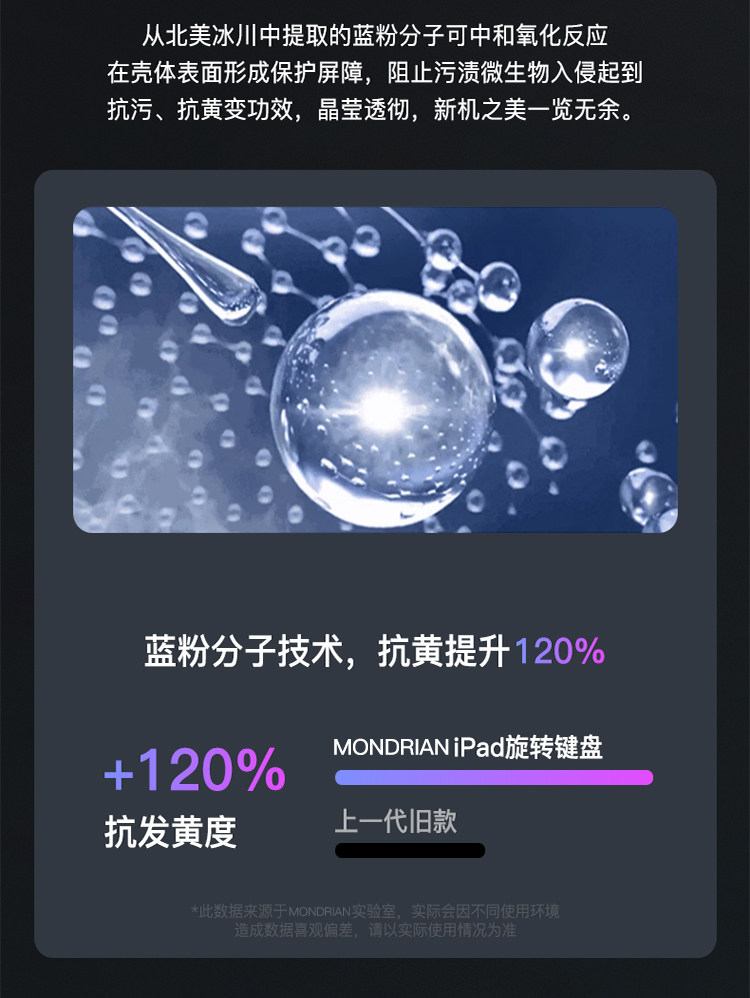This screenshot has height=998, width=750.
Task: Click the large central glass sphere
Action: (x=382, y=407)
